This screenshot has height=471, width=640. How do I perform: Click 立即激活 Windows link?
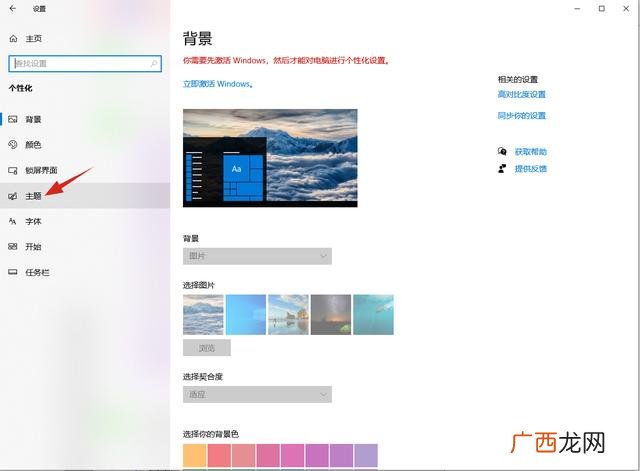pyautogui.click(x=218, y=84)
